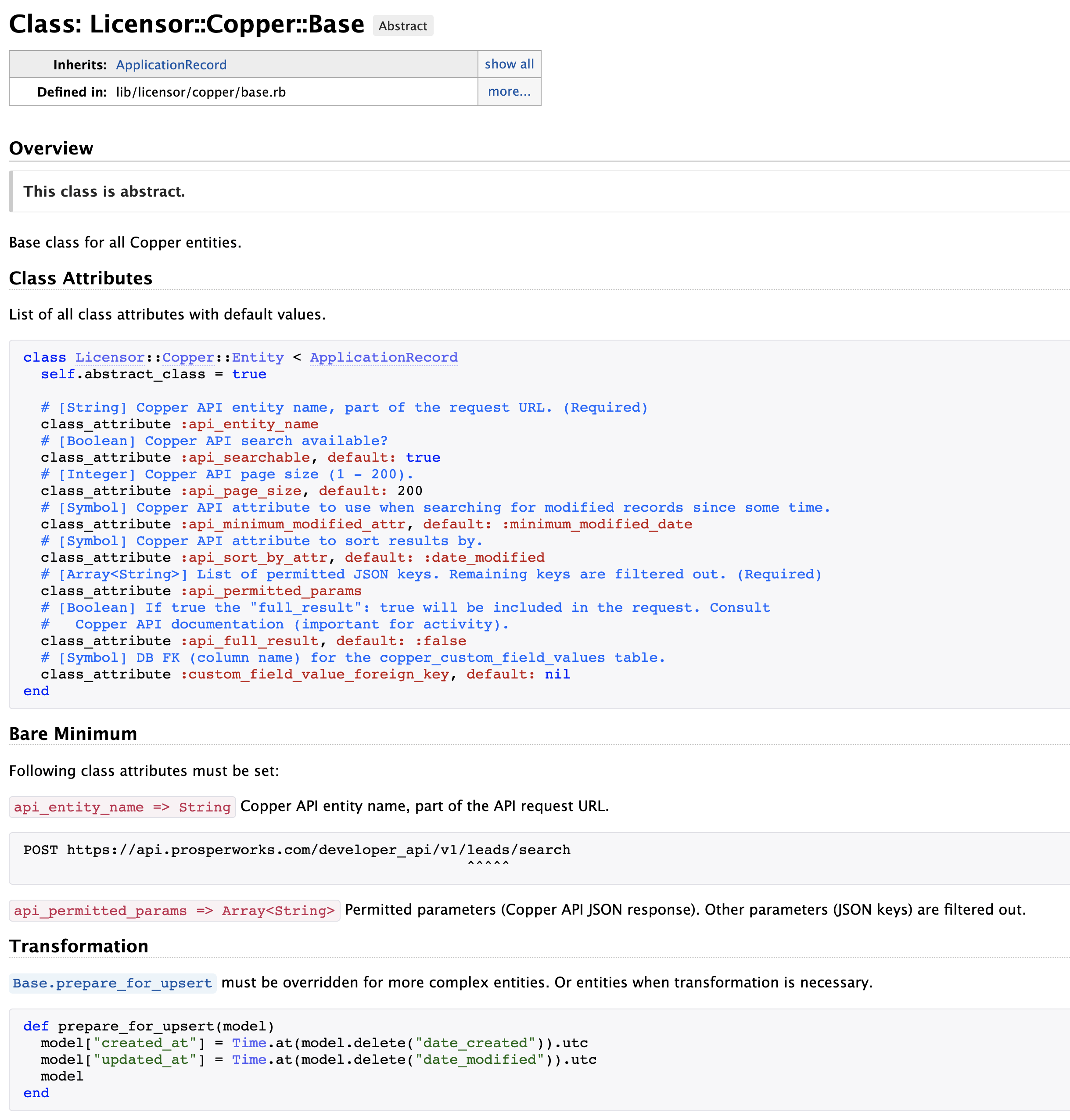Viewport: 1070px width, 1120px height.
Task: Select the POST request URL code block
Action: 296,850
